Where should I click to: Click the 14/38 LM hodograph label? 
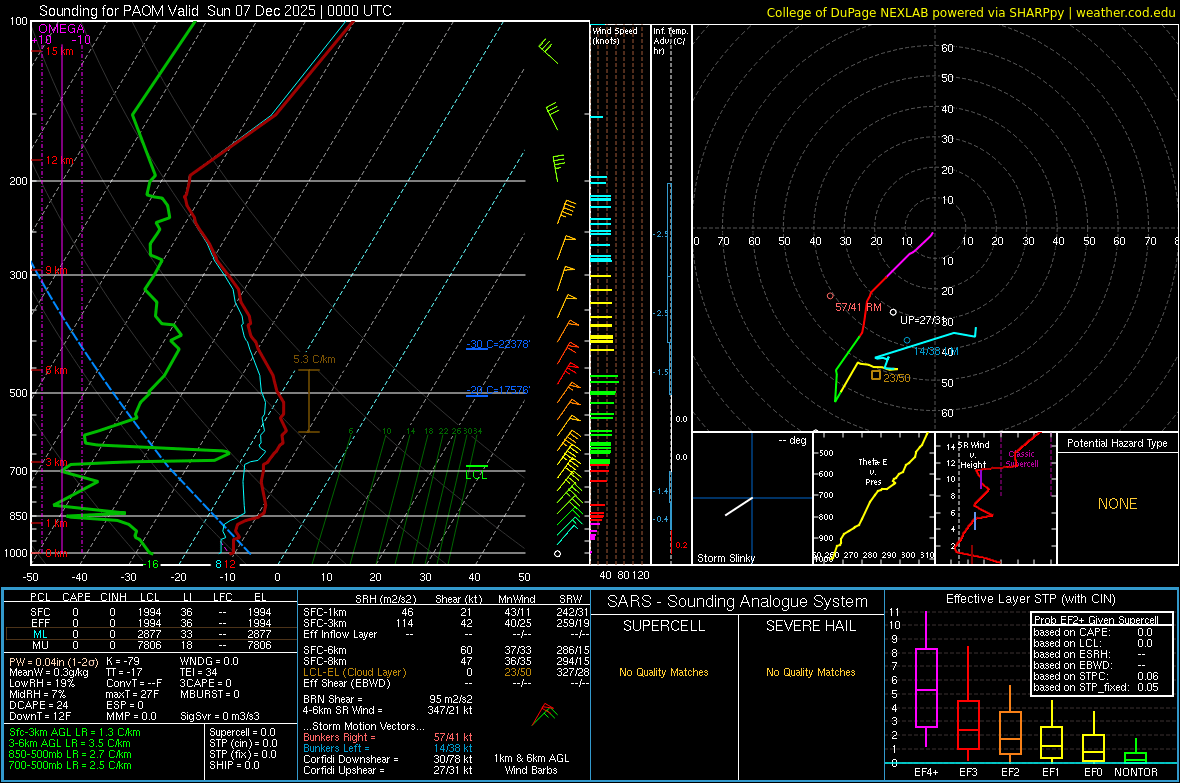coord(935,352)
